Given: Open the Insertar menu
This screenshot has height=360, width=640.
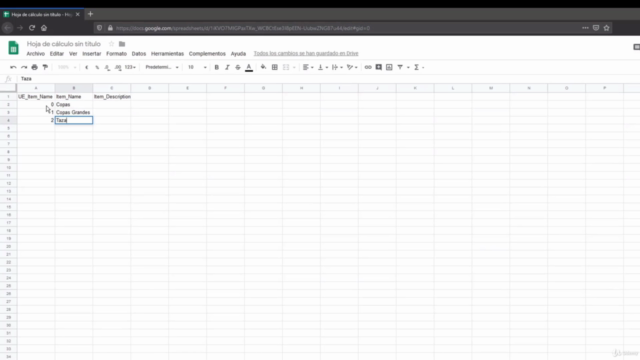Looking at the screenshot, I should coord(91,54).
